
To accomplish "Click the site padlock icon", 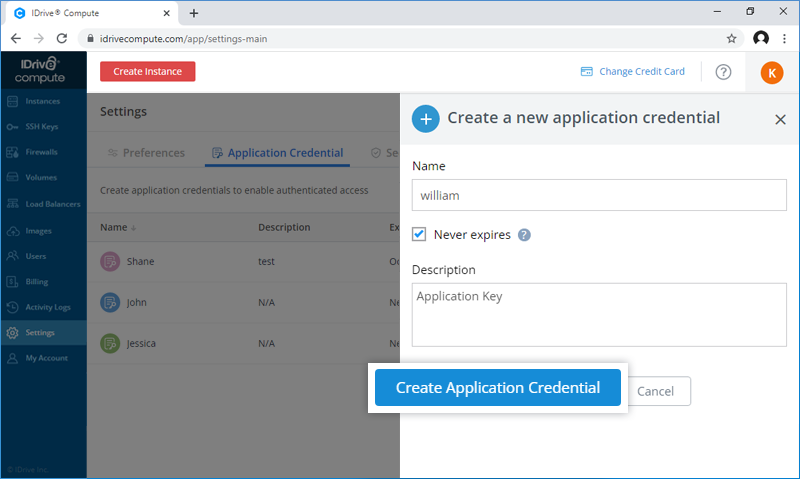I will 90,38.
